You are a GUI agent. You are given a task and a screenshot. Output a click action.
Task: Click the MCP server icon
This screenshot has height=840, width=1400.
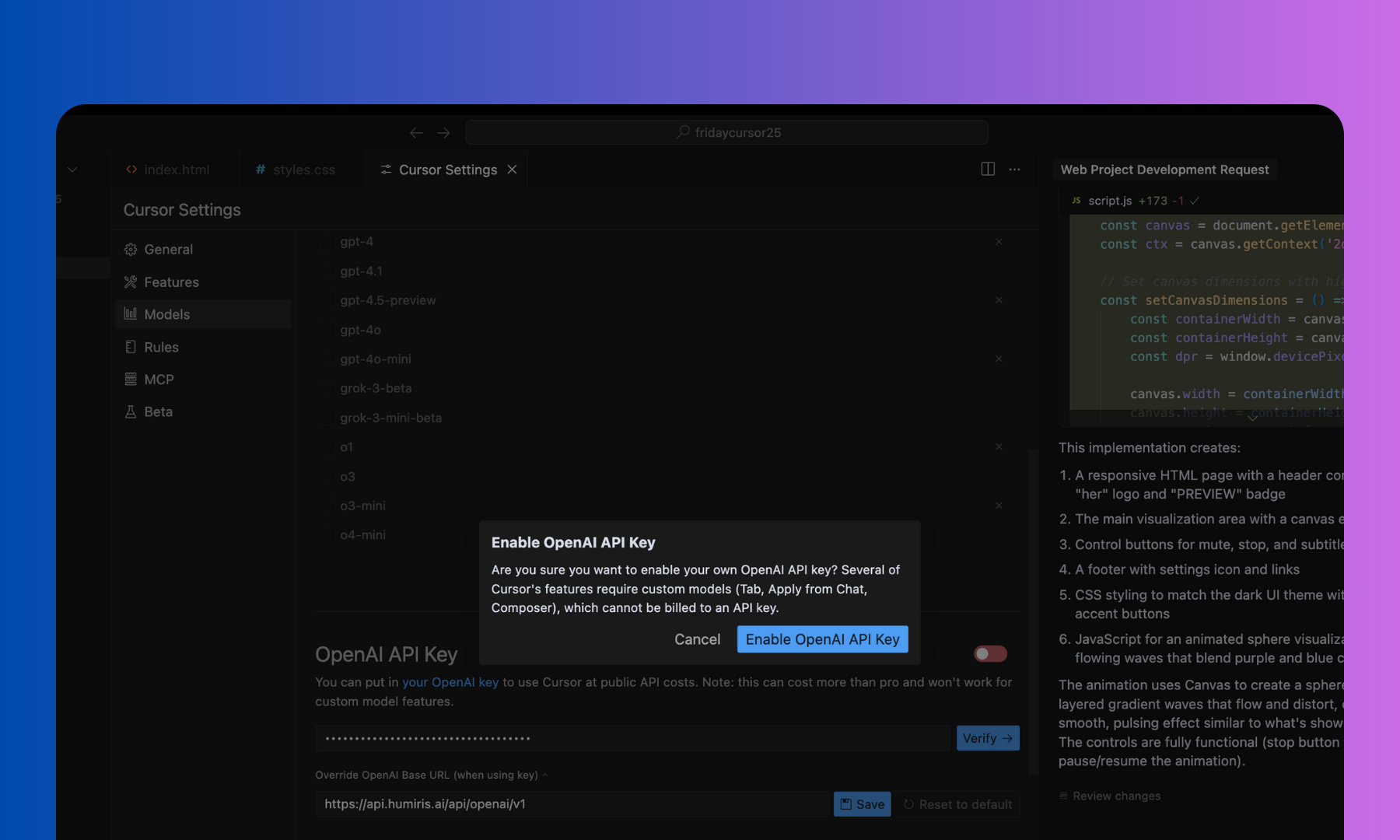[131, 380]
